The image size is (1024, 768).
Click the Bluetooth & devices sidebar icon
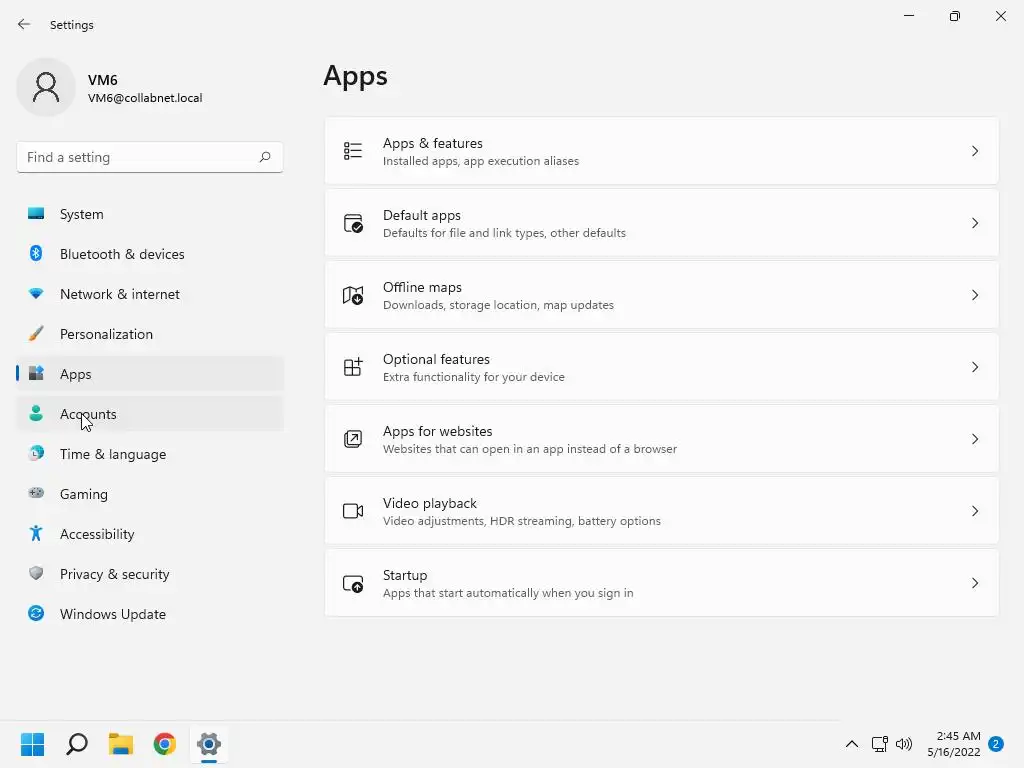[36, 254]
